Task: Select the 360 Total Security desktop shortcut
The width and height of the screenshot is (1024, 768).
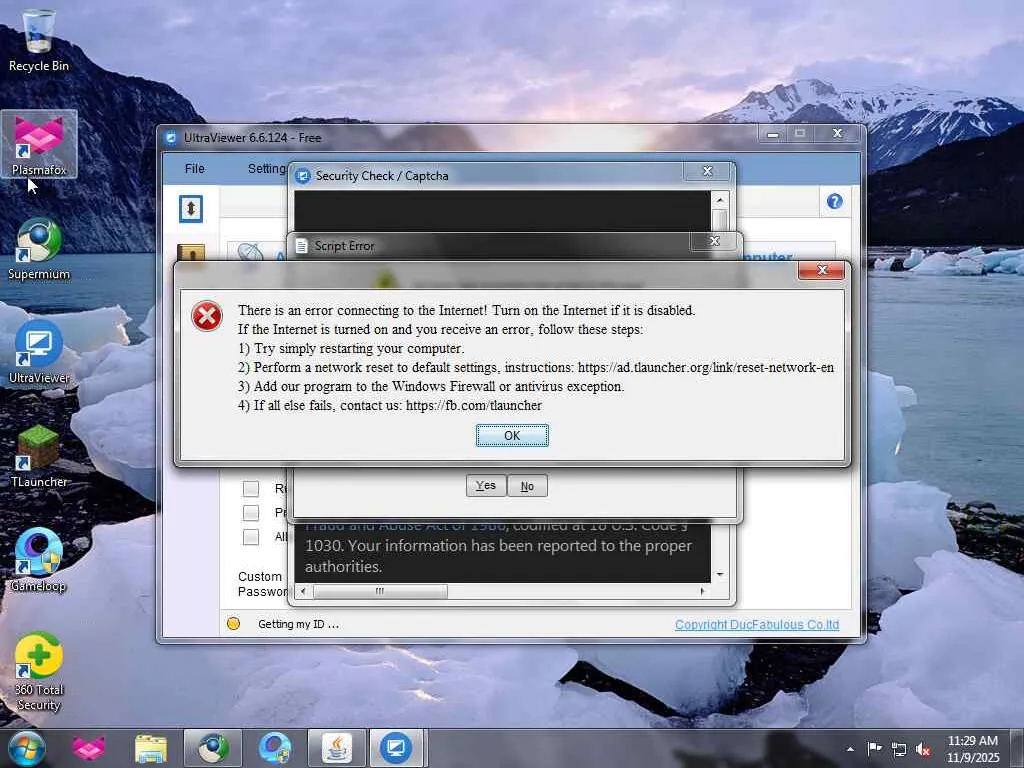Action: (39, 673)
